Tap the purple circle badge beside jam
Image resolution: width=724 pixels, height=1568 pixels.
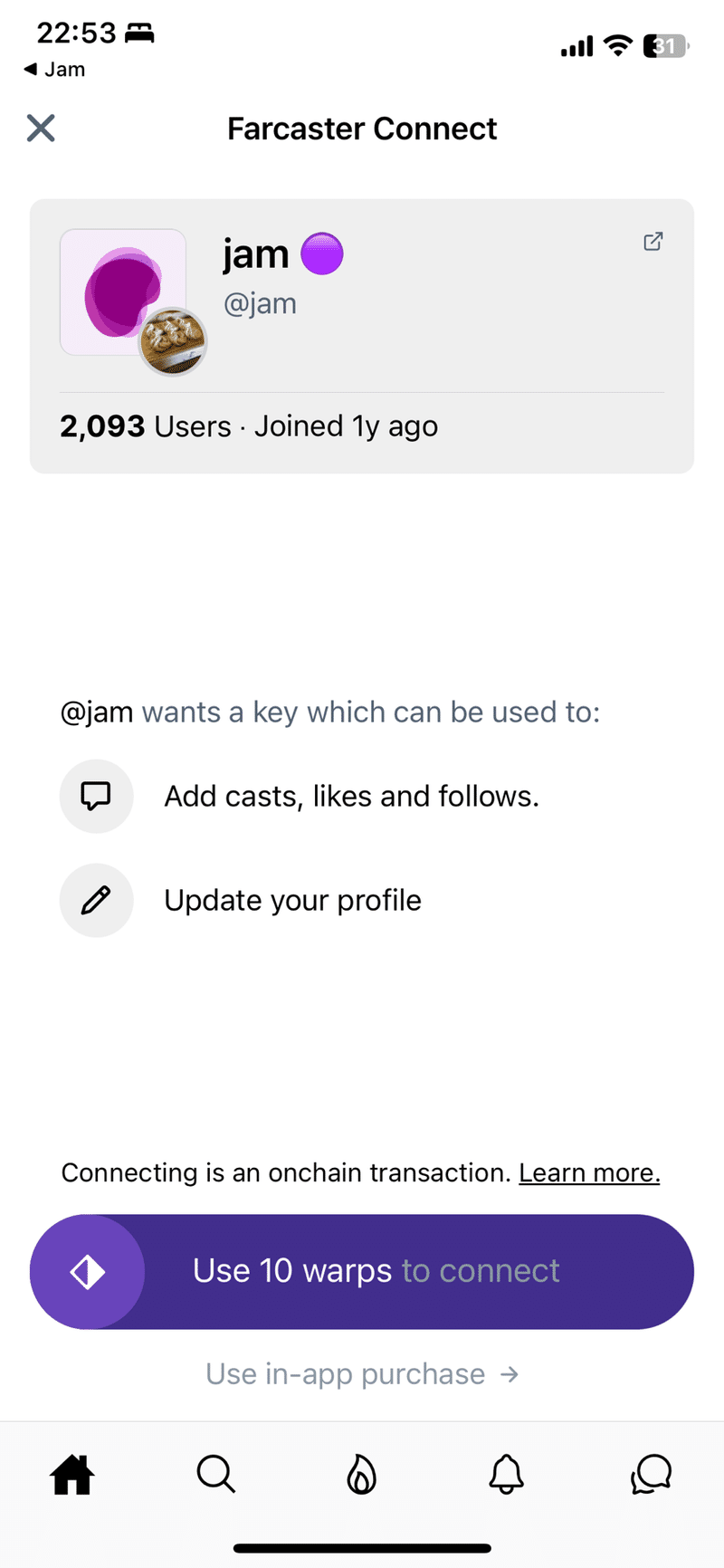(321, 253)
